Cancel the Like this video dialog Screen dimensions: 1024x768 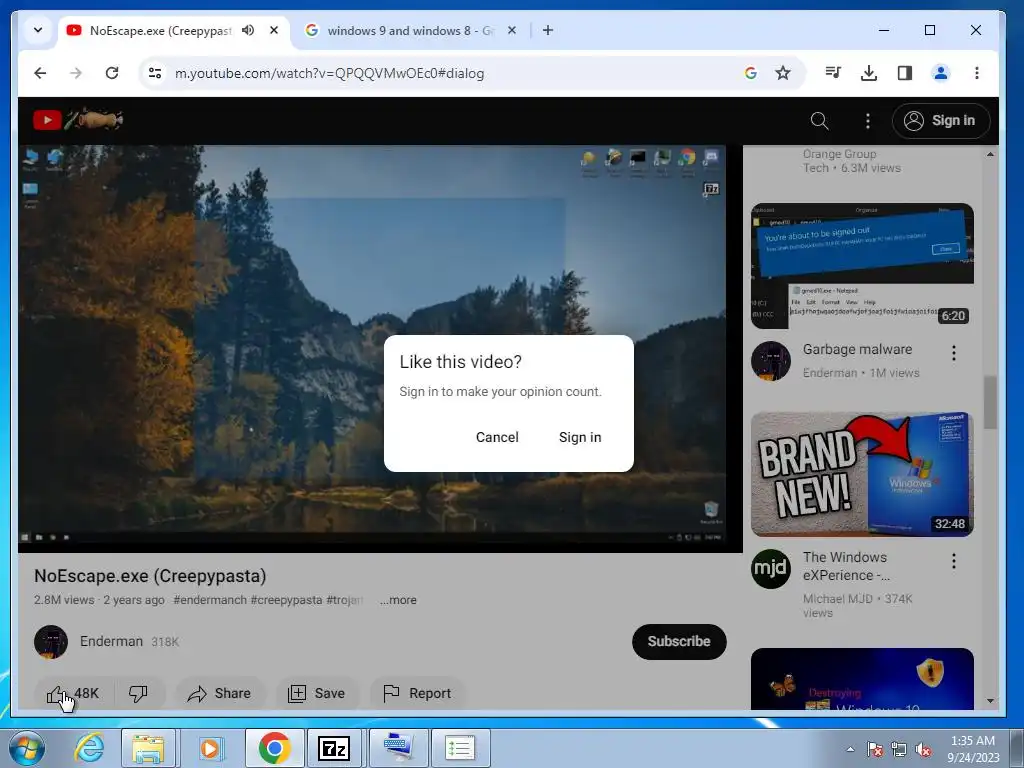pyautogui.click(x=497, y=438)
